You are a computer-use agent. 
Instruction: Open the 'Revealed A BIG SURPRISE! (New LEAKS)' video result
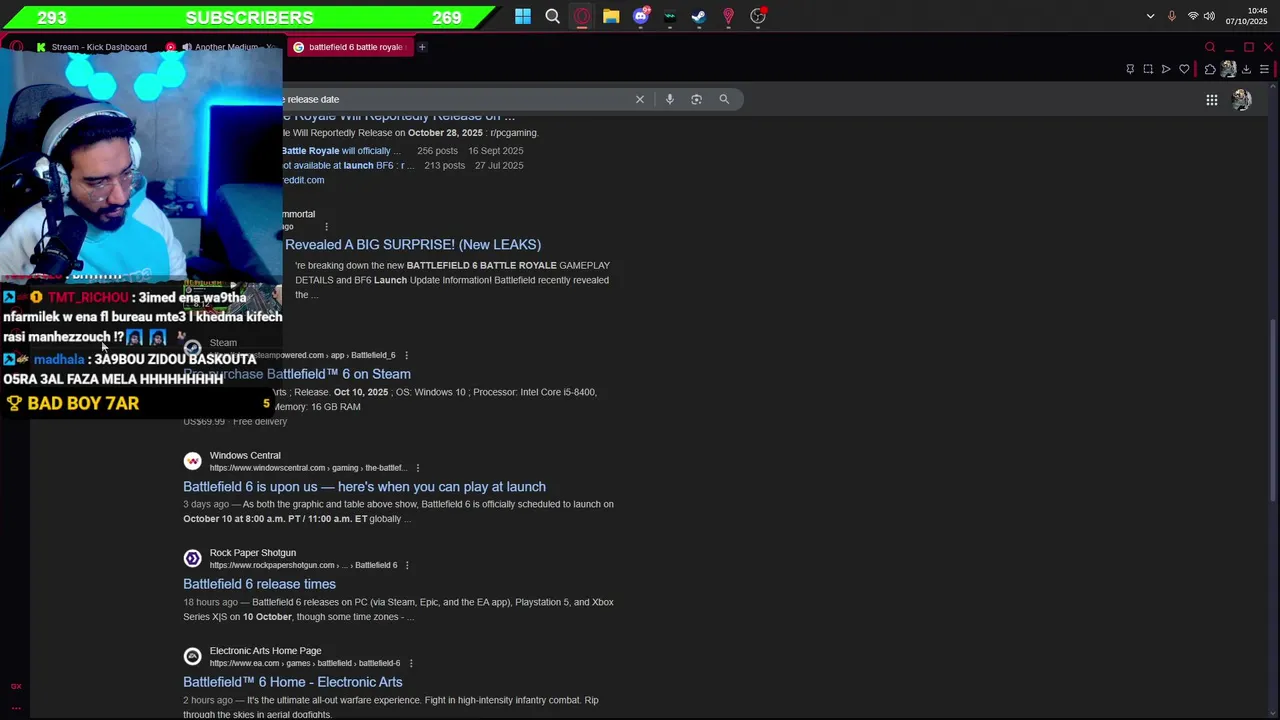click(413, 244)
